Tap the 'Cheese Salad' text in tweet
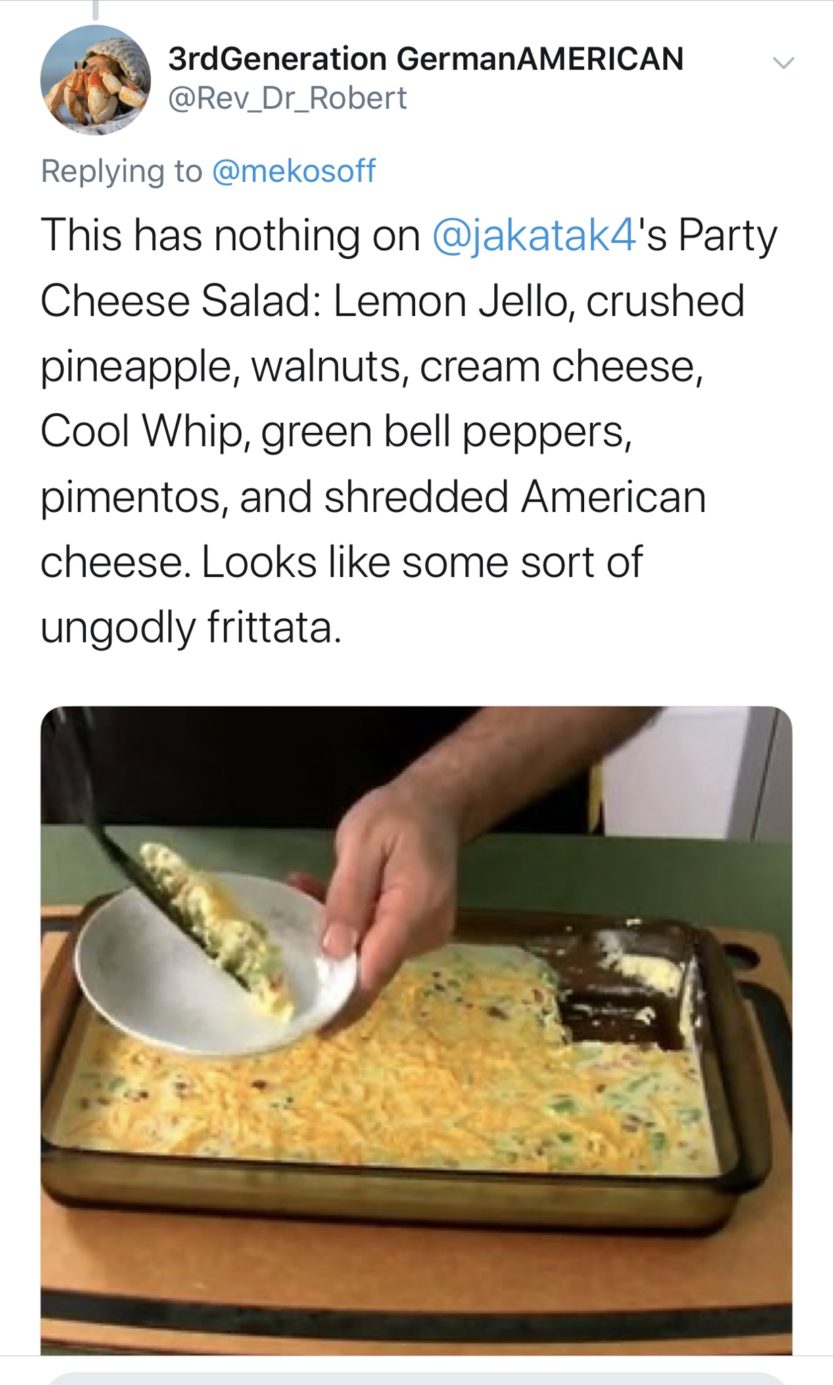 (x=176, y=301)
